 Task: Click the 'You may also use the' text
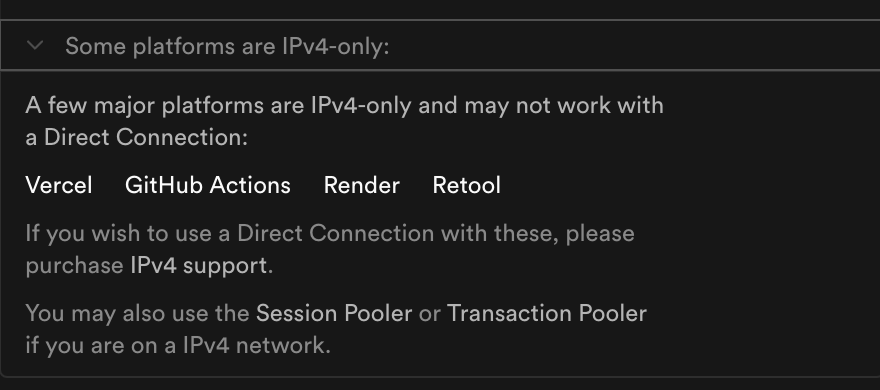[x=138, y=313]
